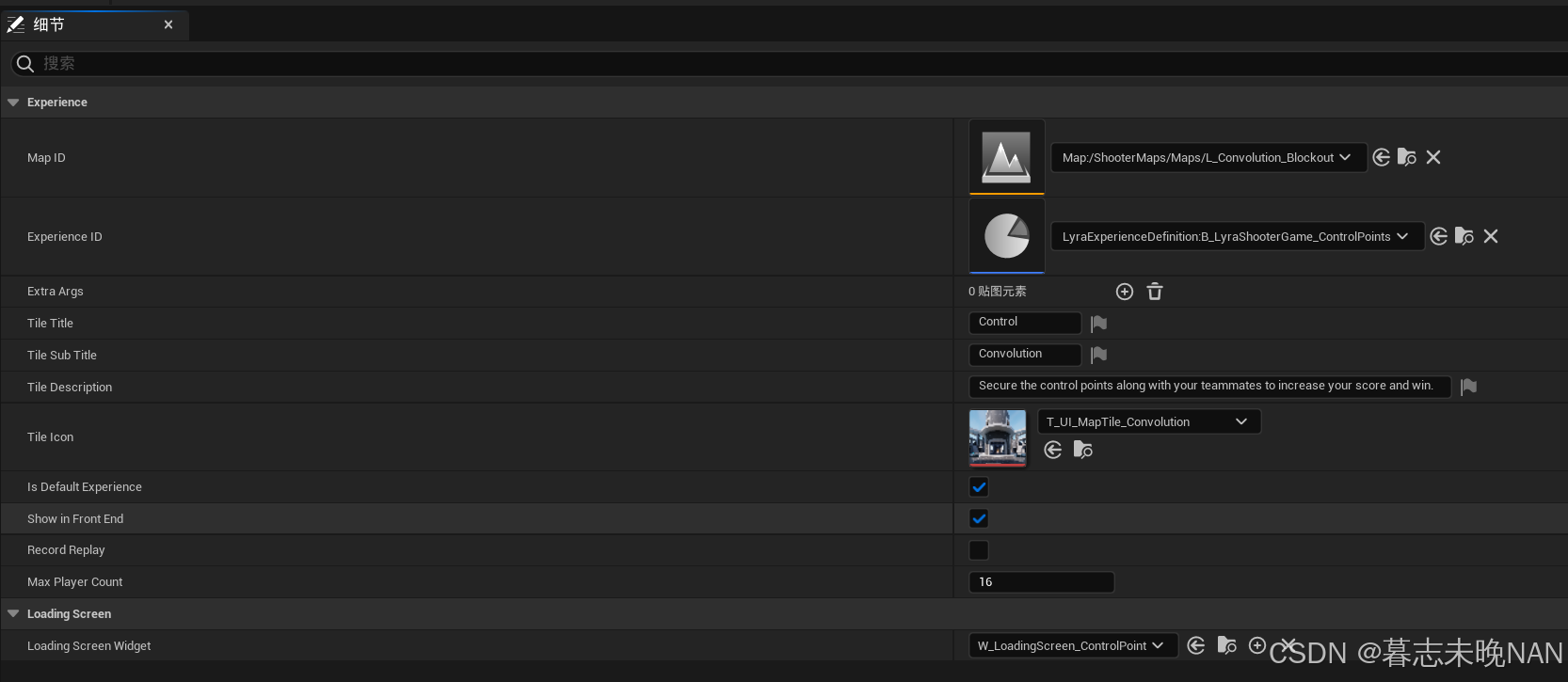Clear the Map ID value
The image size is (1568, 682).
(x=1433, y=157)
